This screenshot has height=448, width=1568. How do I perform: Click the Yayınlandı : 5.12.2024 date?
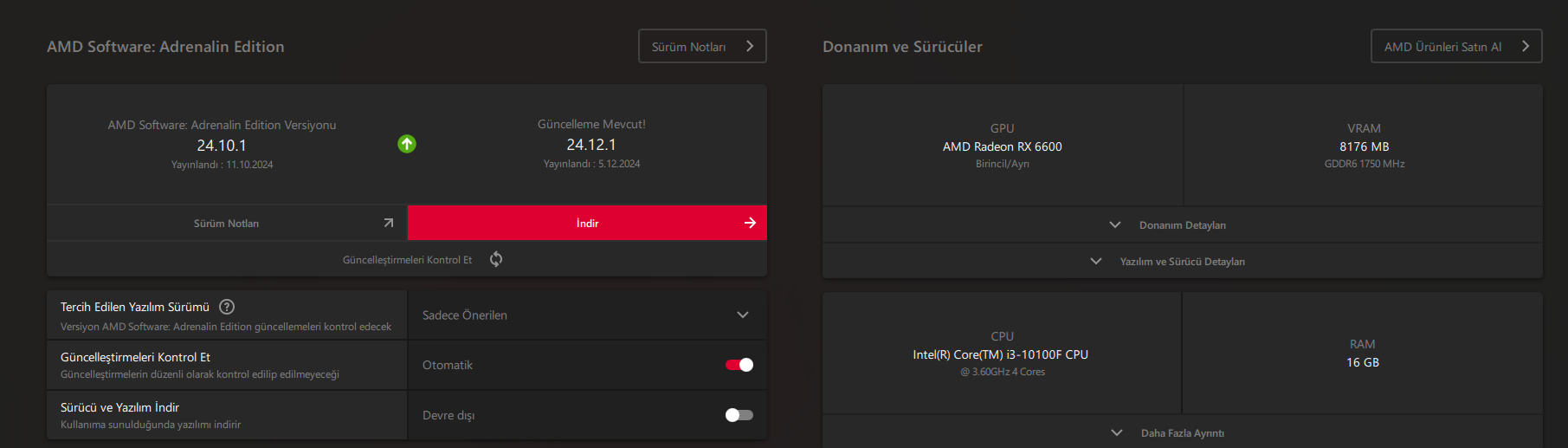pos(592,164)
